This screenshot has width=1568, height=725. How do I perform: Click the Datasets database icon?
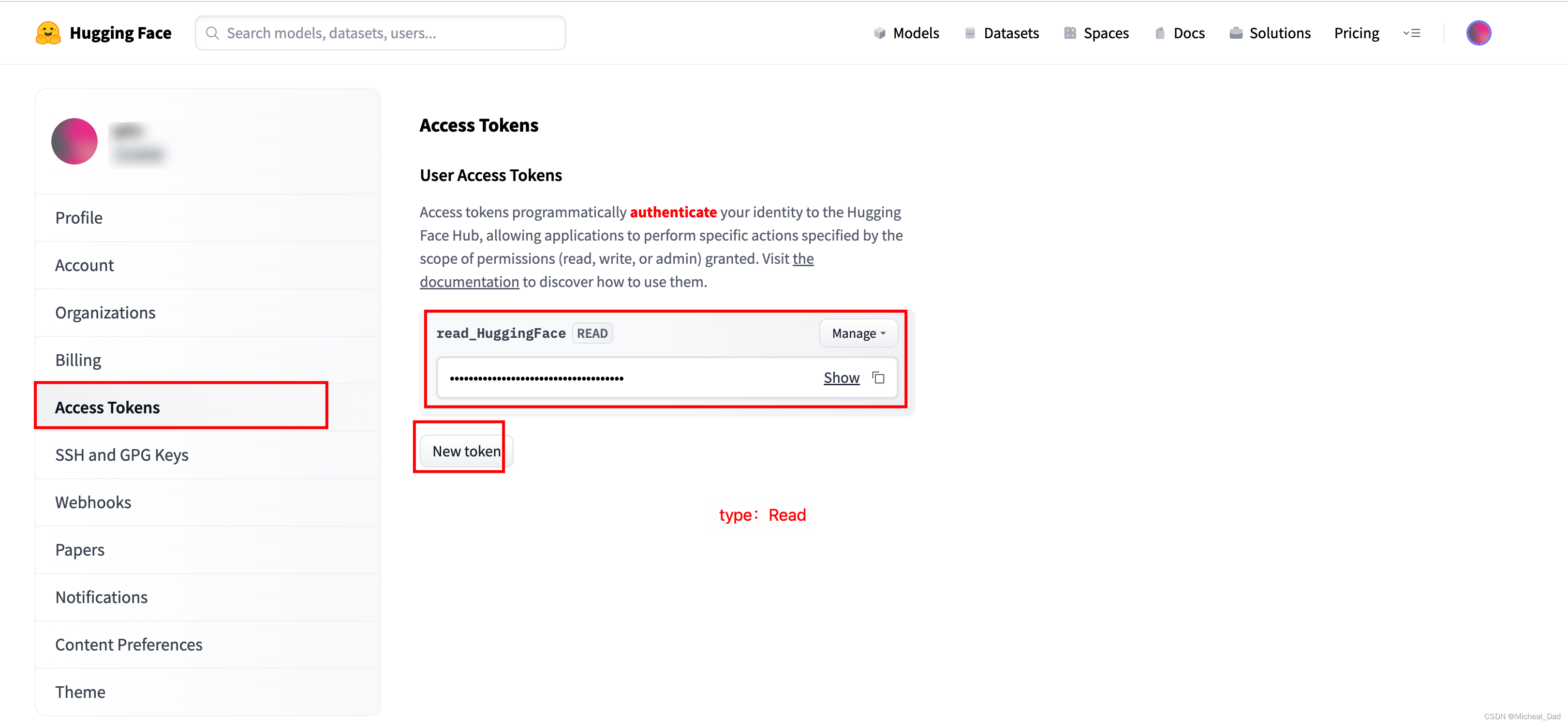pyautogui.click(x=970, y=33)
